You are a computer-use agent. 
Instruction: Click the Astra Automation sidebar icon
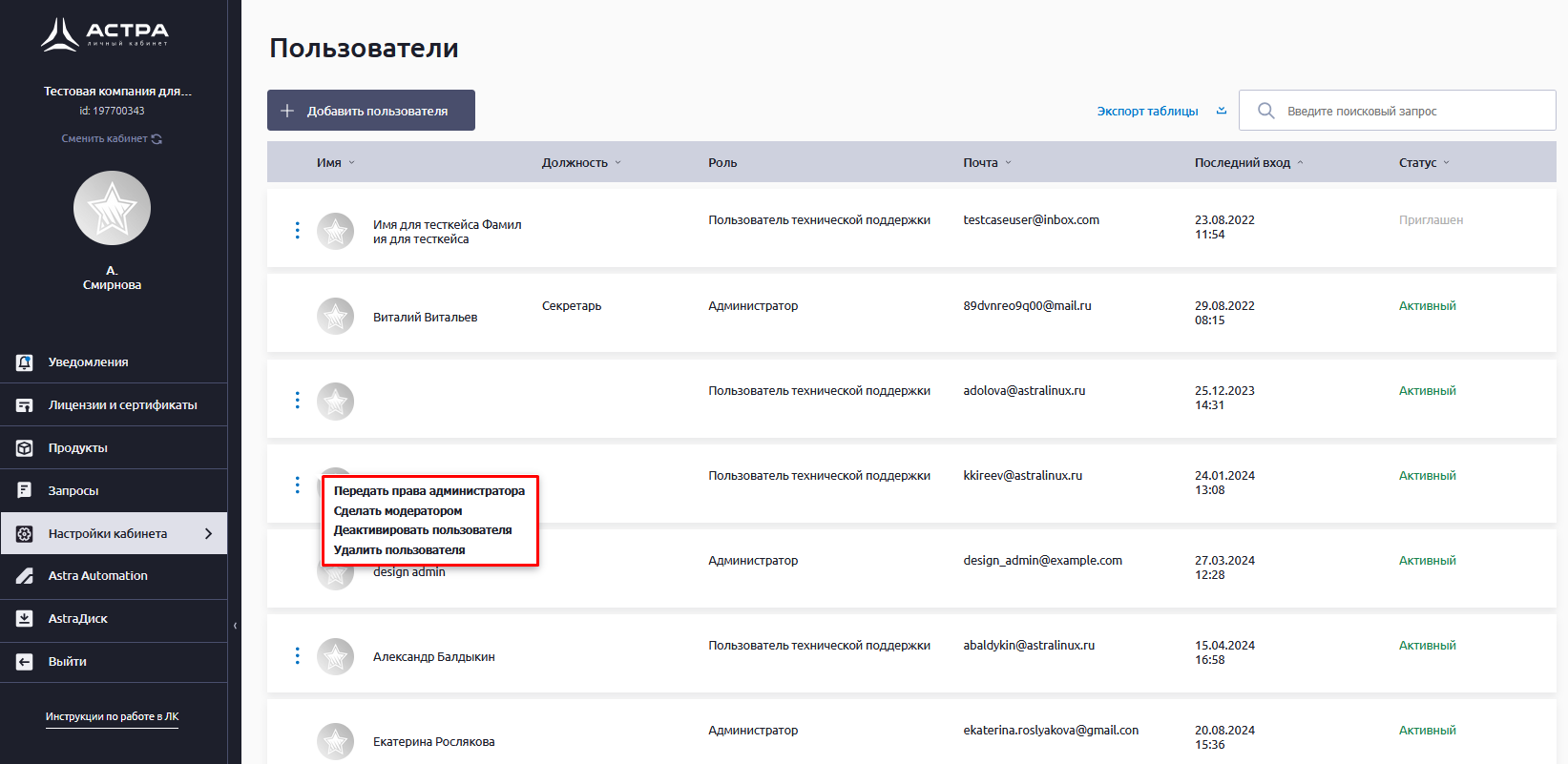click(x=25, y=576)
